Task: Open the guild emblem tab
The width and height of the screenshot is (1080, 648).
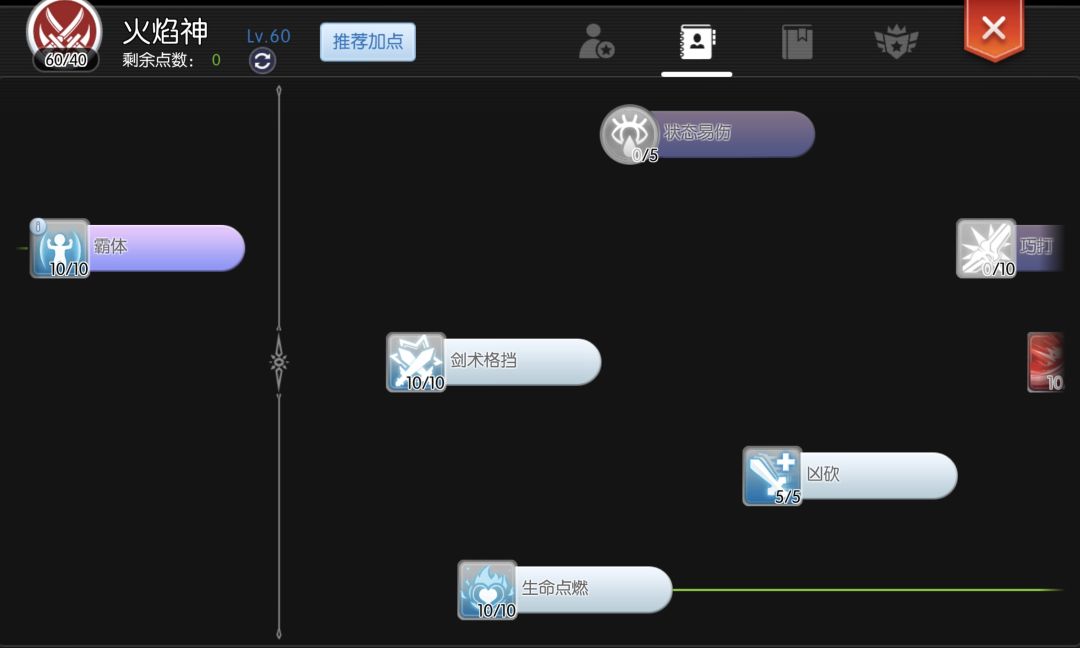Action: click(x=896, y=41)
